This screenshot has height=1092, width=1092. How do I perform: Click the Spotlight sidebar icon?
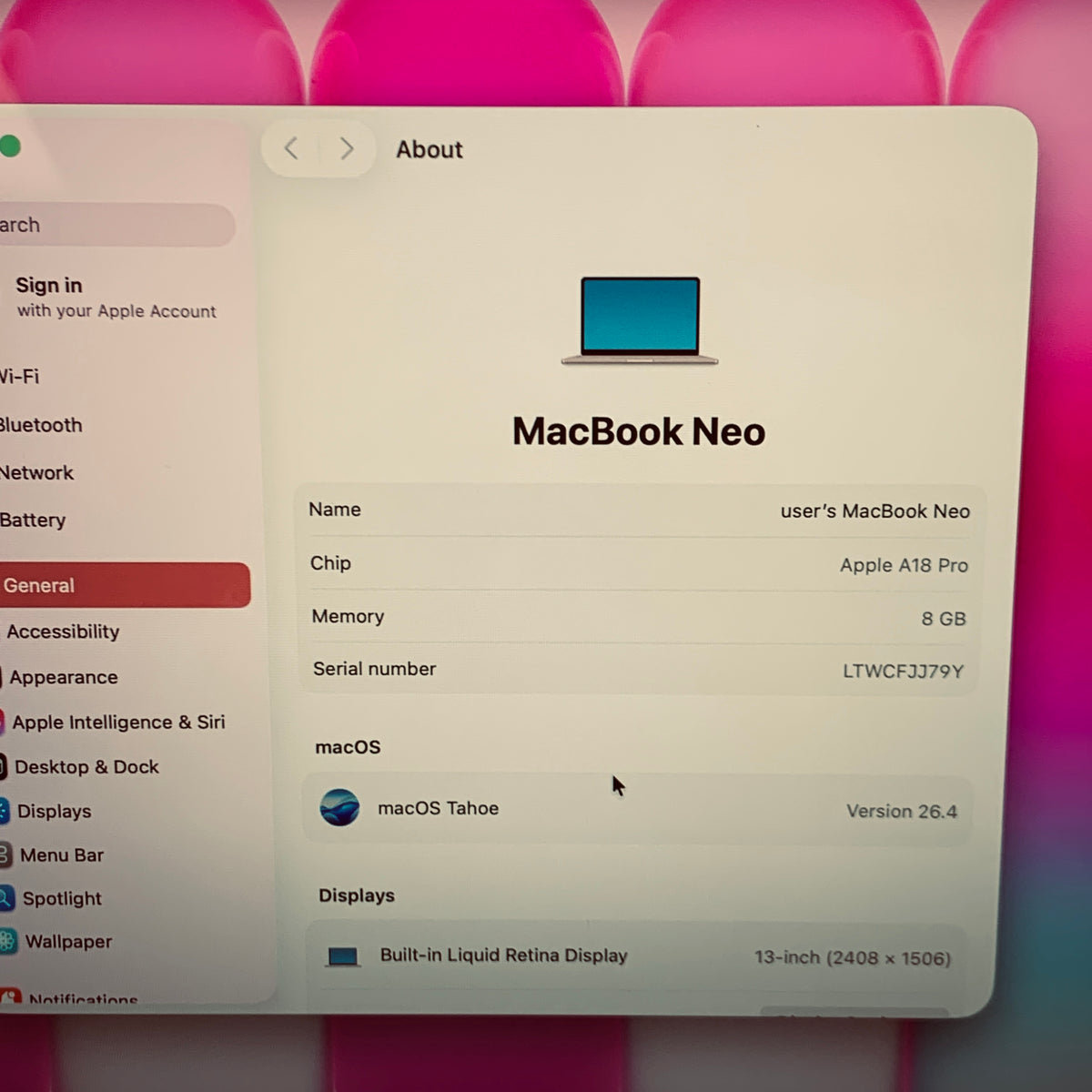click(6, 898)
